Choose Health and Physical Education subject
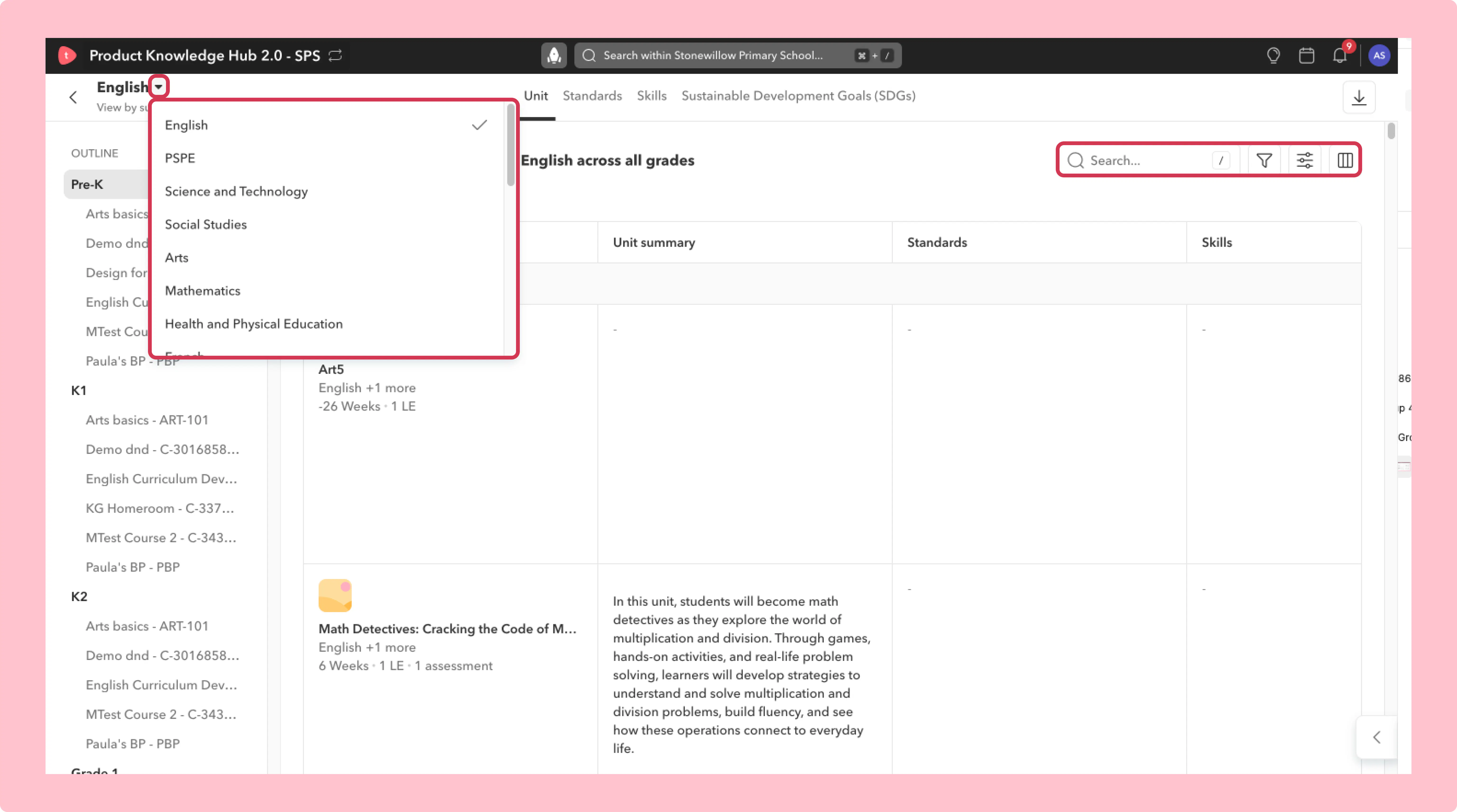 (x=327, y=324)
